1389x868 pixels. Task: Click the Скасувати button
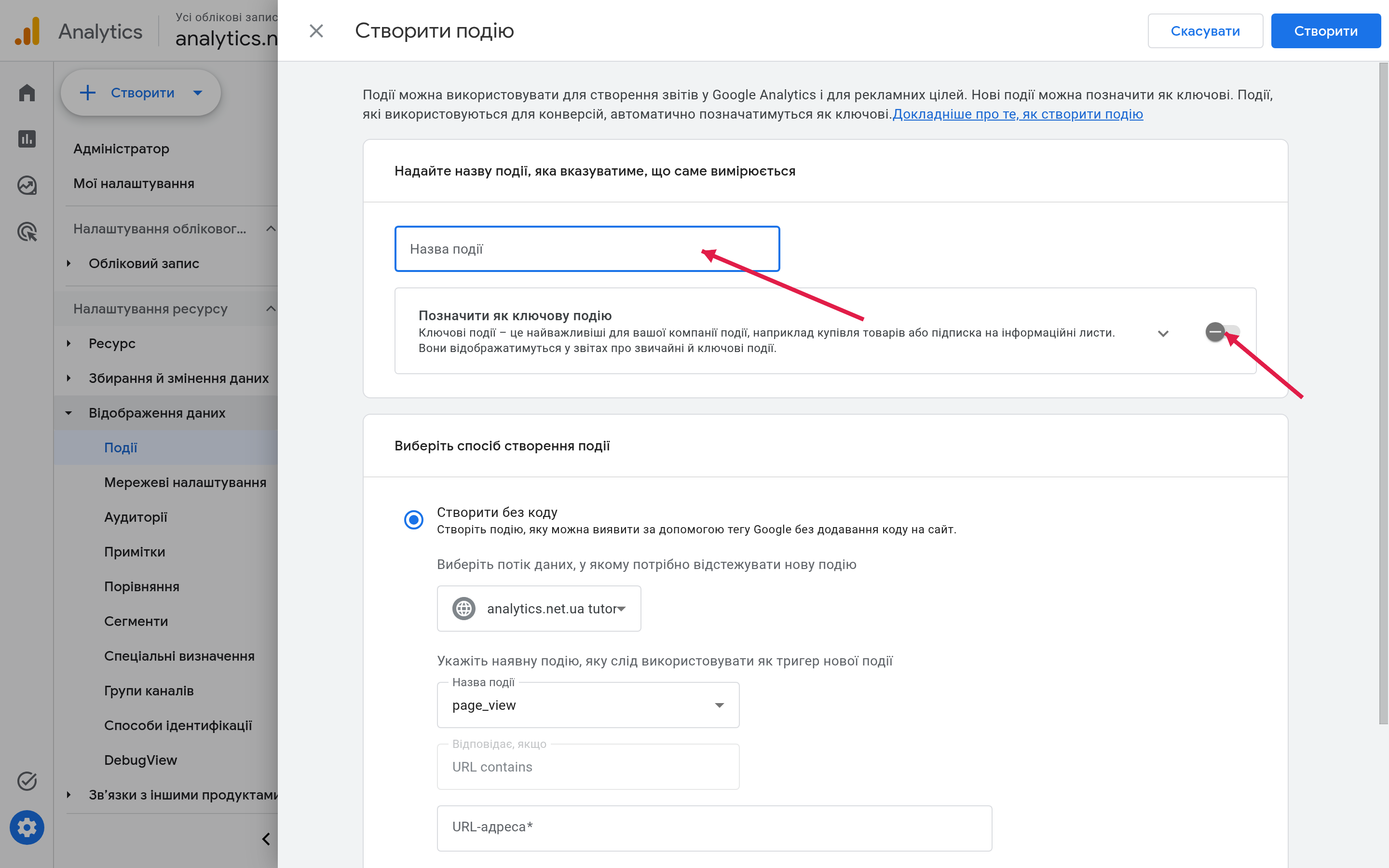[1205, 31]
